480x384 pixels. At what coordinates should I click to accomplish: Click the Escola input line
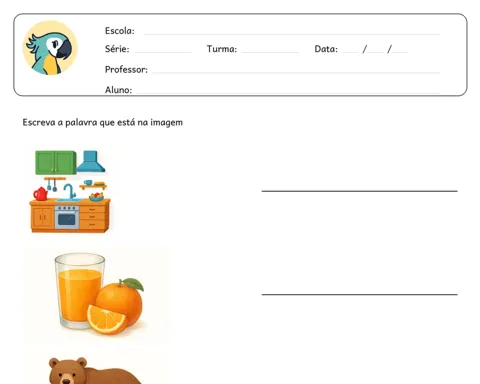292,34
